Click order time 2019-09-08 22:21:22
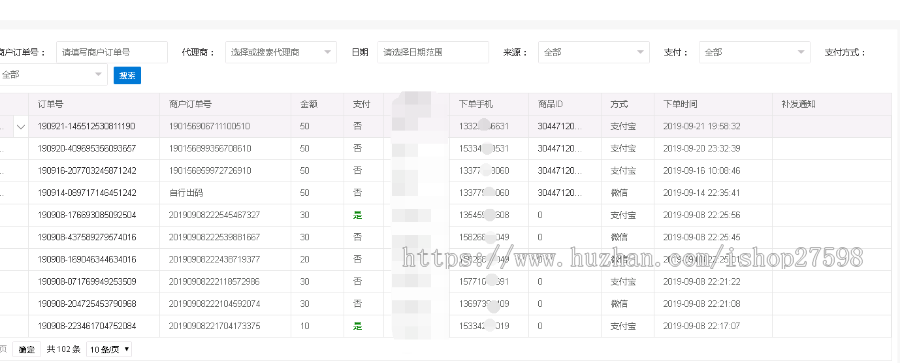Viewport: 900px width, 363px height. (701, 282)
